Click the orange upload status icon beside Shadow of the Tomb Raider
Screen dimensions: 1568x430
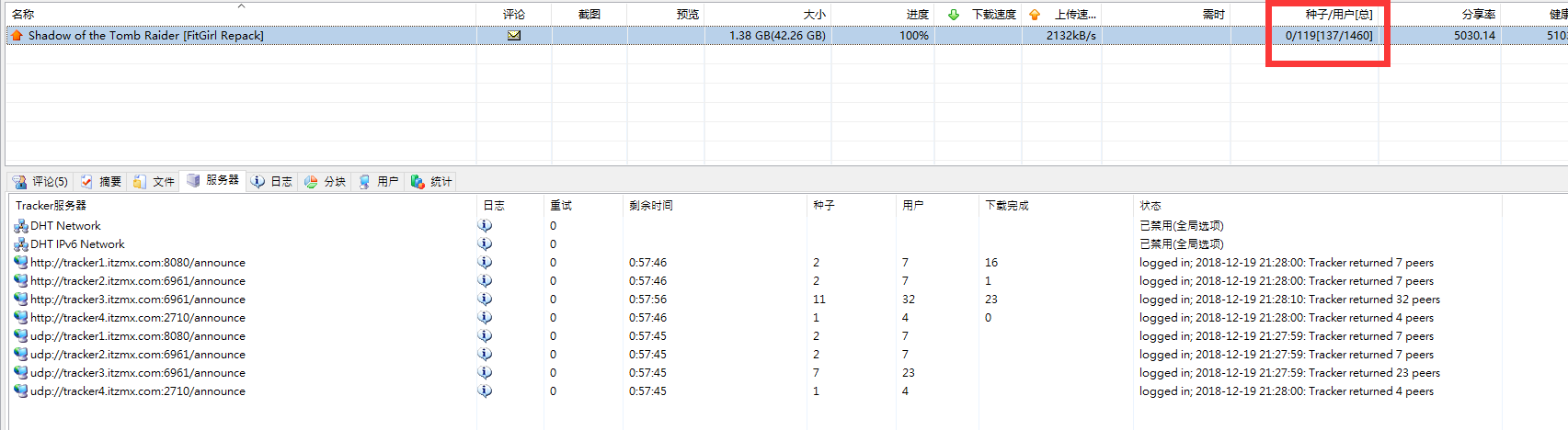(17, 36)
